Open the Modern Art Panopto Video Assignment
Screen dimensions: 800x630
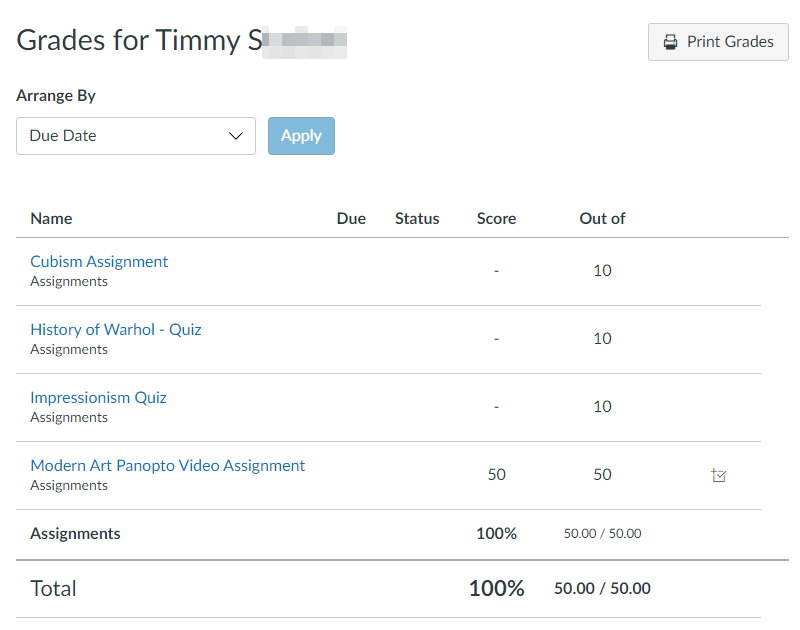click(167, 465)
